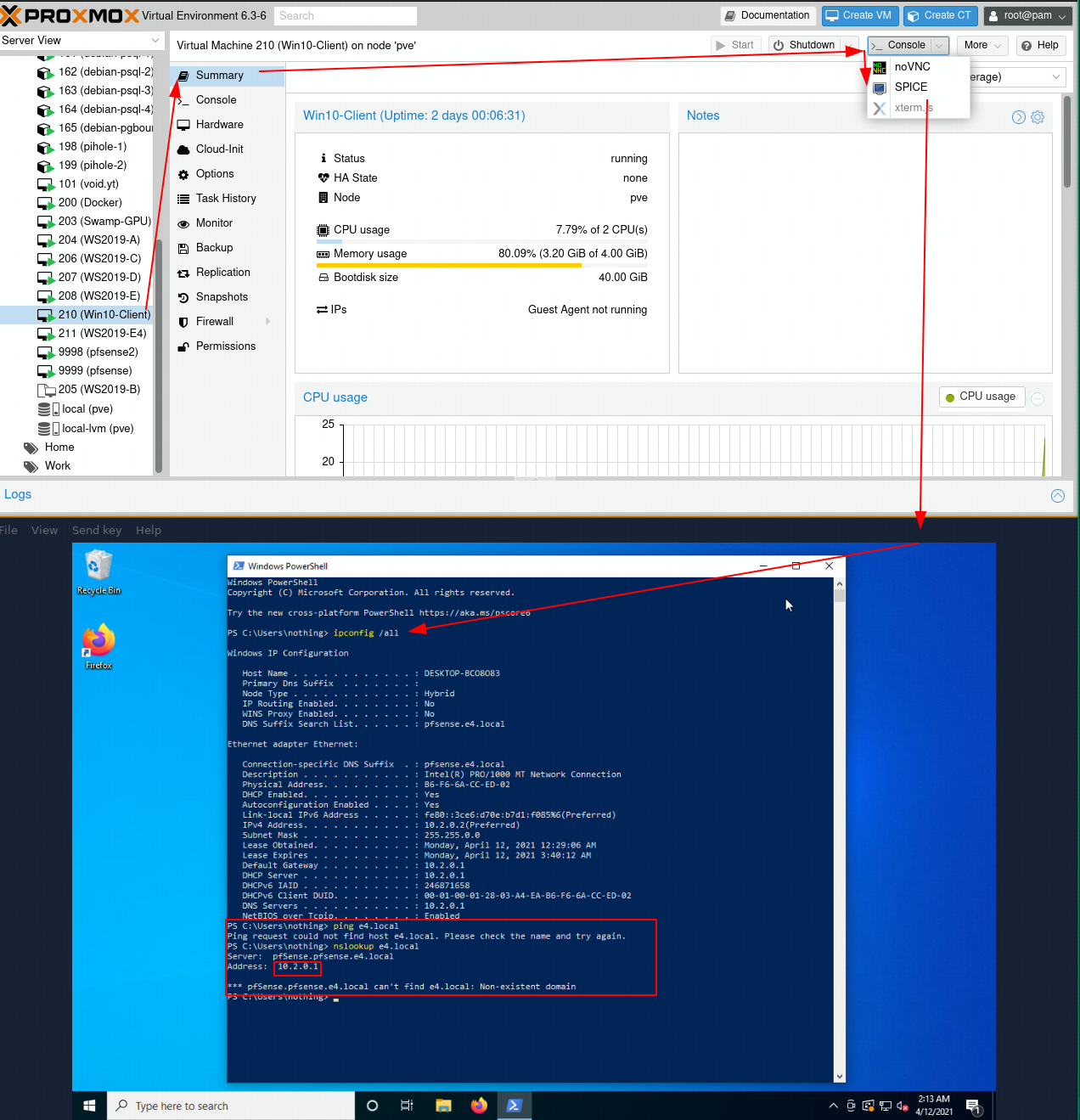Open File Explorer from the taskbar

443,1106
